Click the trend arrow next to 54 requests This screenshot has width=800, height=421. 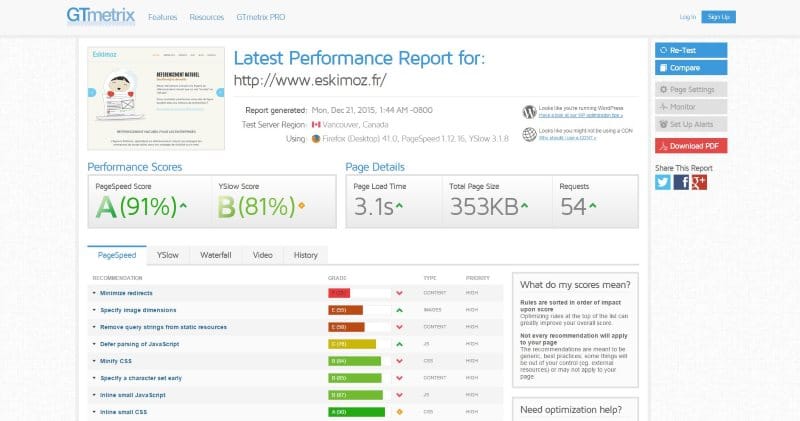(x=592, y=206)
